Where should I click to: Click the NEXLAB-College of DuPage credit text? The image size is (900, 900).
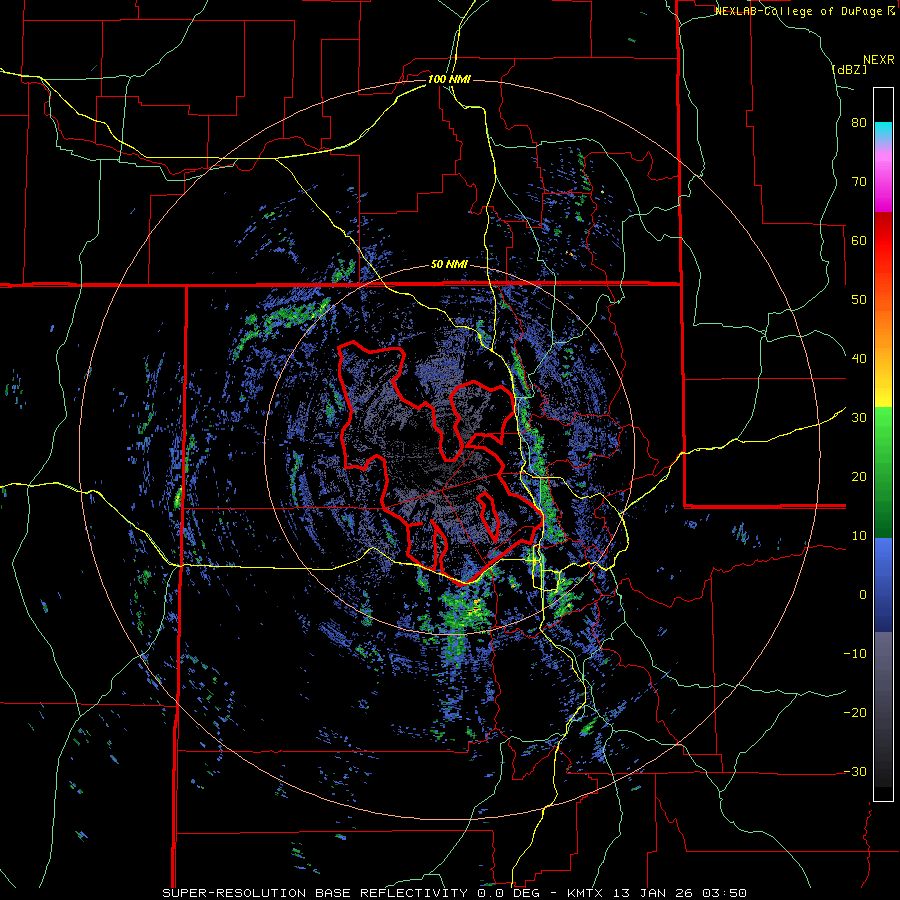pyautogui.click(x=804, y=11)
